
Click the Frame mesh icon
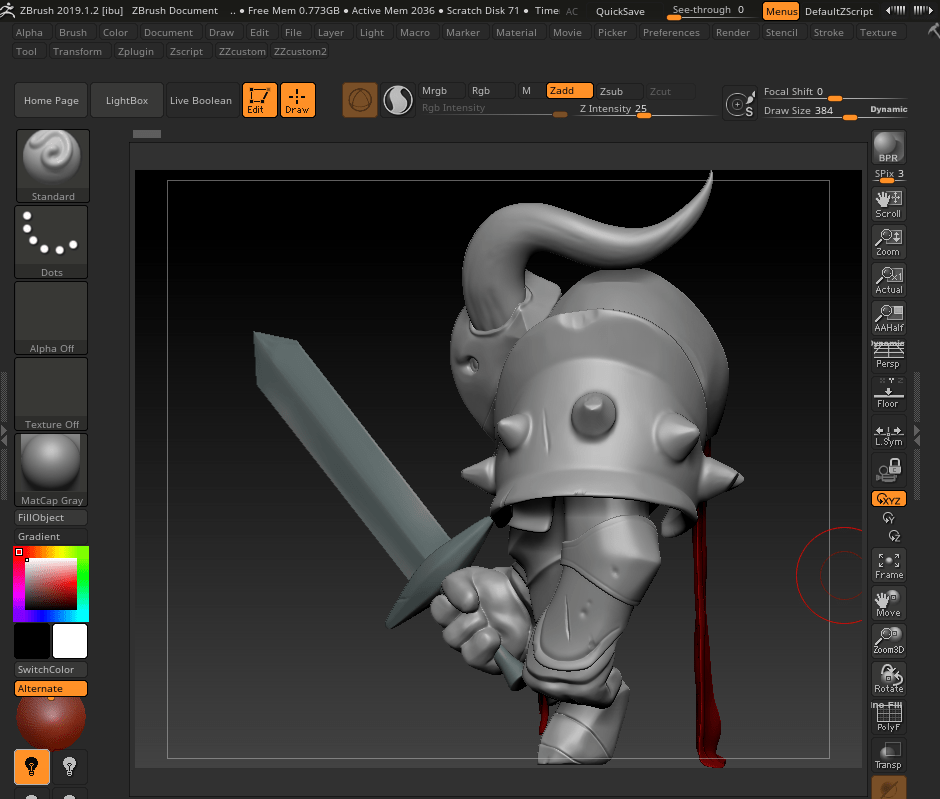click(888, 565)
